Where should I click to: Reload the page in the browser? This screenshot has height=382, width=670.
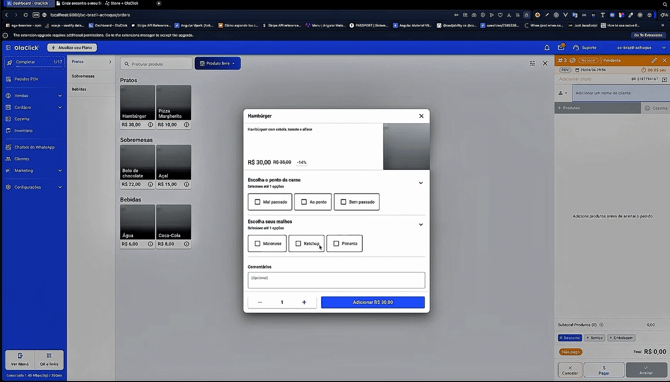26,15
